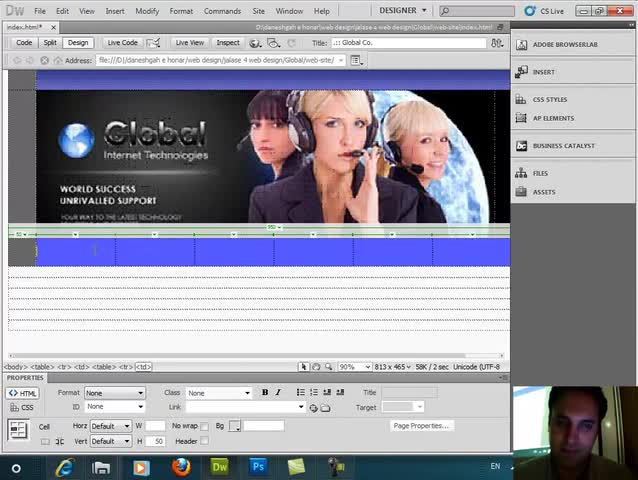Click the Browse for File folder icon
Viewport: 638px width, 480px height.
(x=326, y=408)
